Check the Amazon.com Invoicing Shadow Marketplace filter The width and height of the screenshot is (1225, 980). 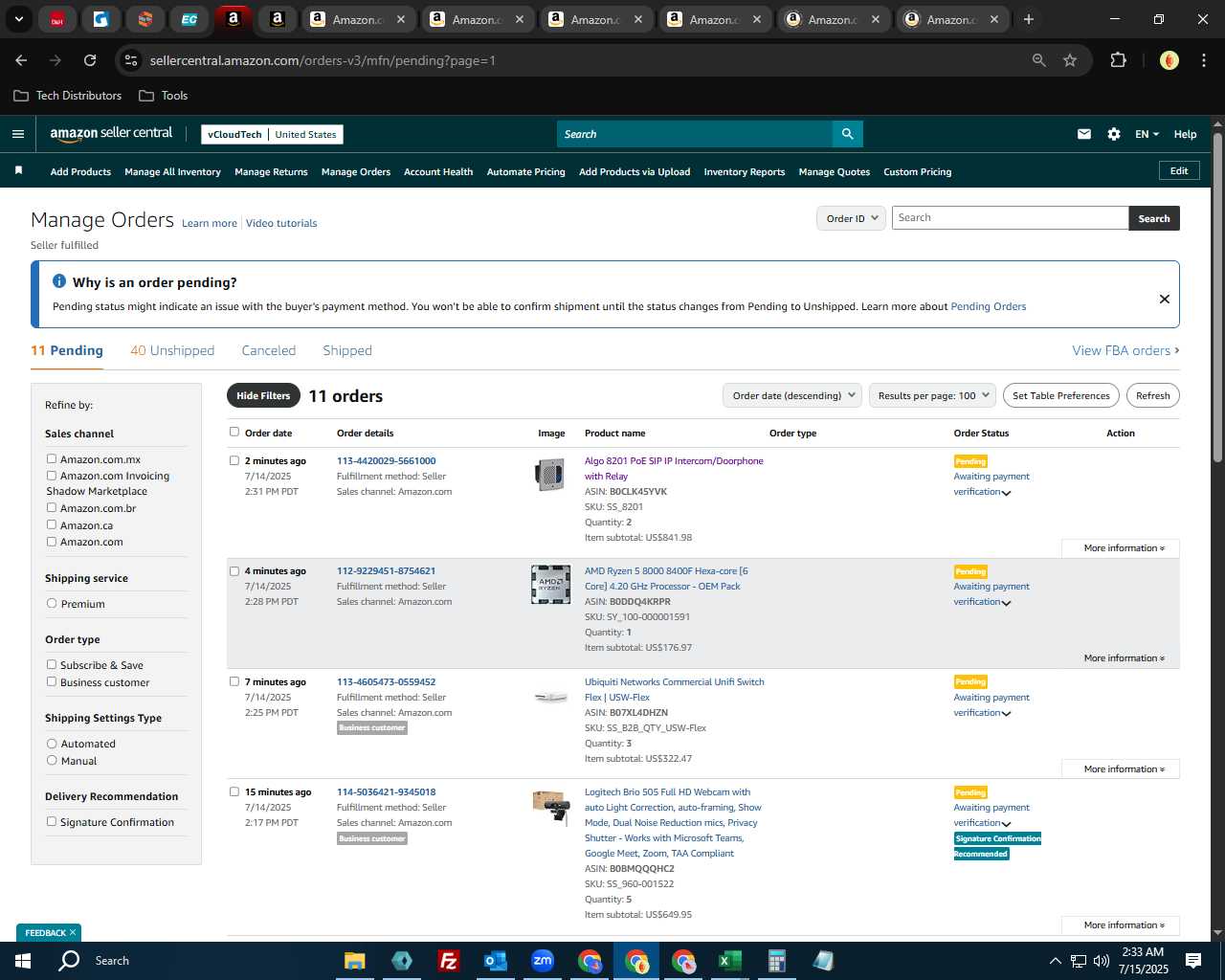(x=52, y=476)
